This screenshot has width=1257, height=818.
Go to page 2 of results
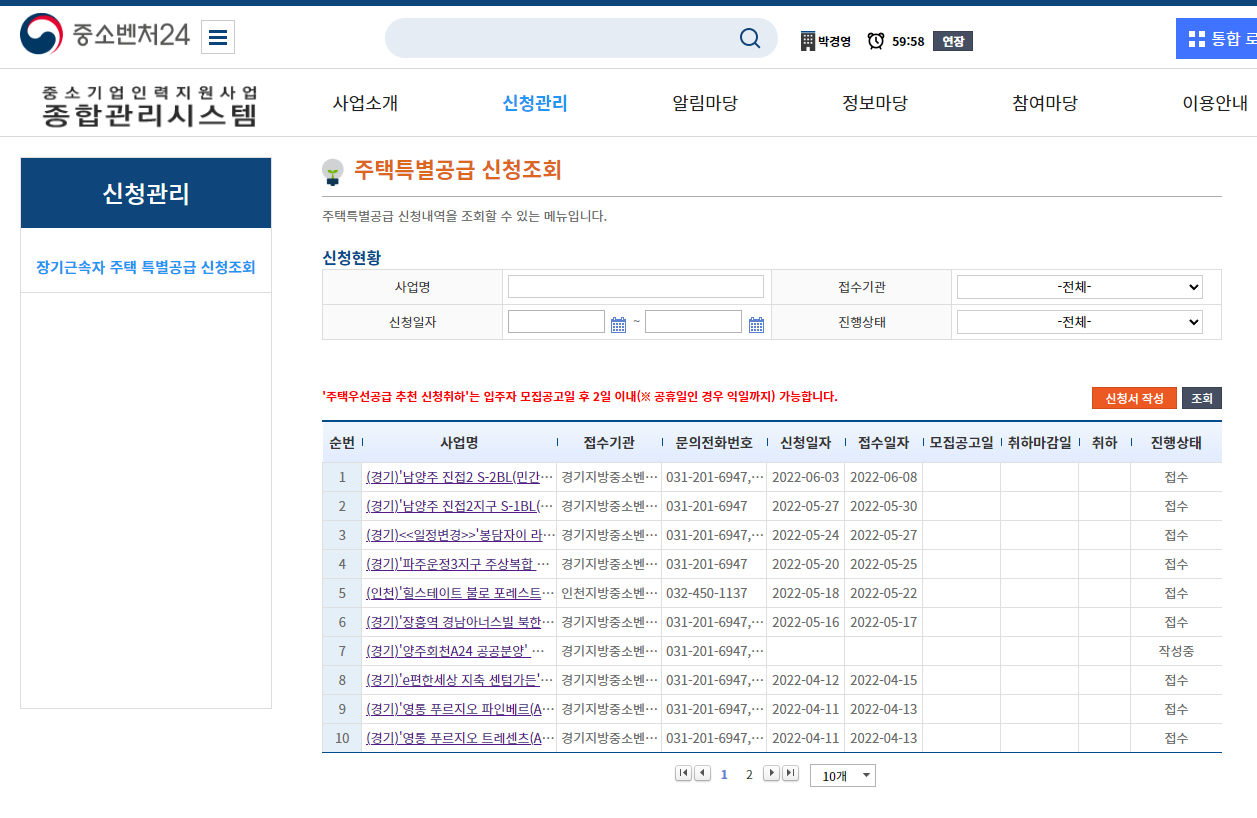pyautogui.click(x=749, y=774)
